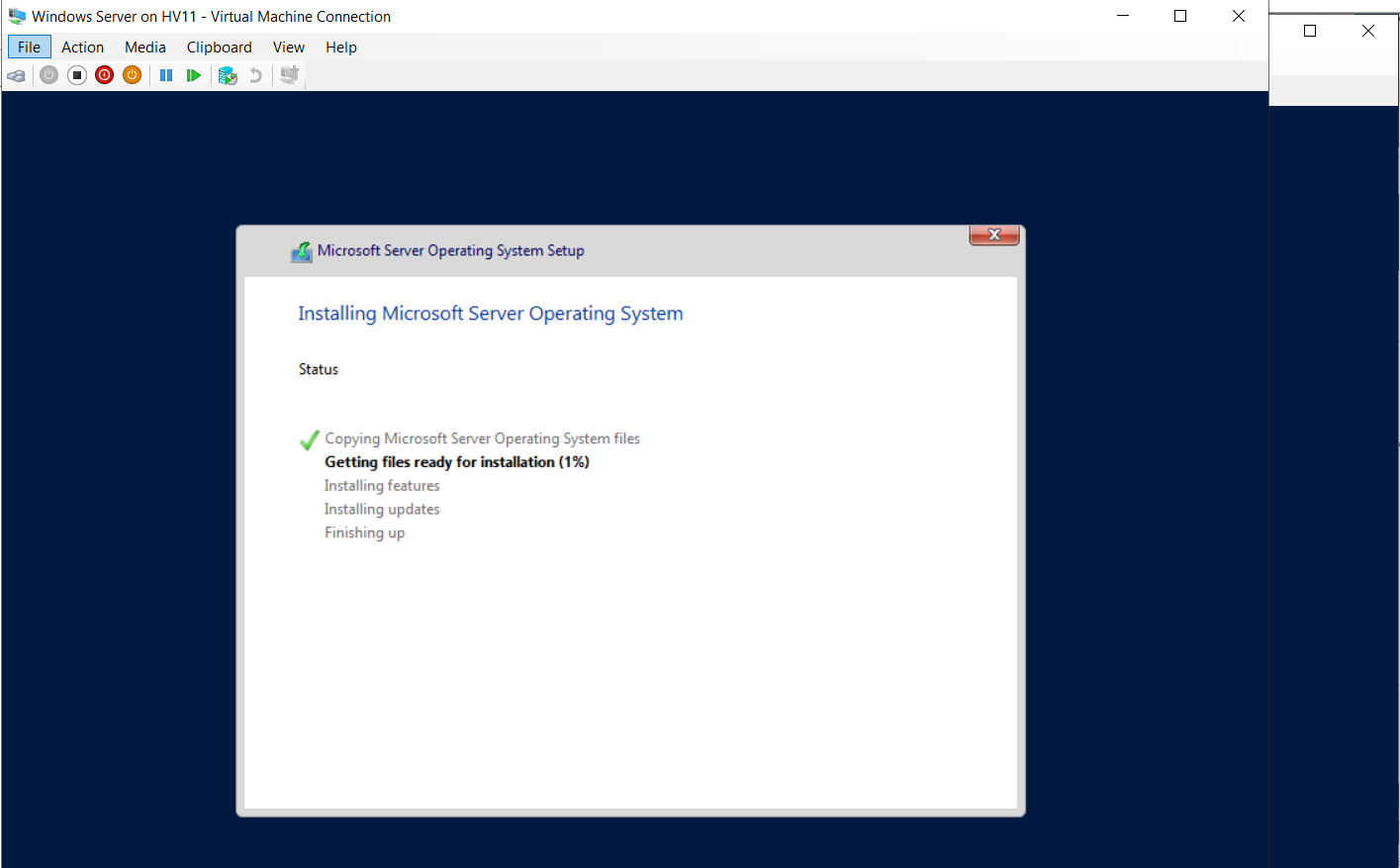Open the Clipboard menu
Viewport: 1400px width, 868px height.
click(219, 47)
